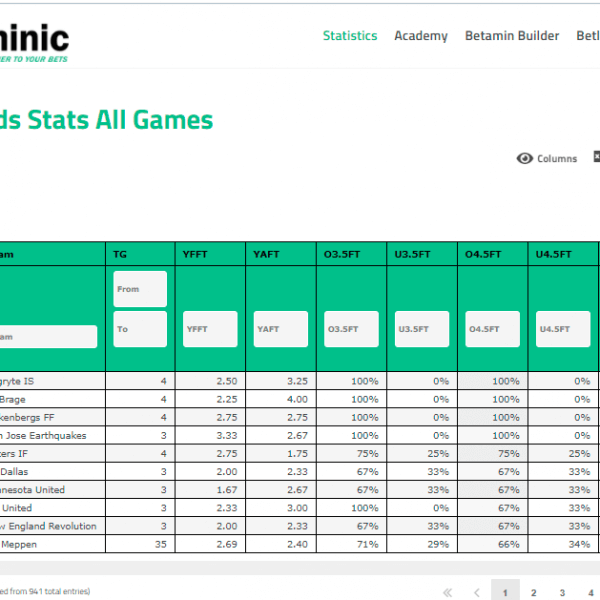Viewport: 600px width, 600px height.
Task: Go to page 2 of results
Action: click(x=533, y=593)
